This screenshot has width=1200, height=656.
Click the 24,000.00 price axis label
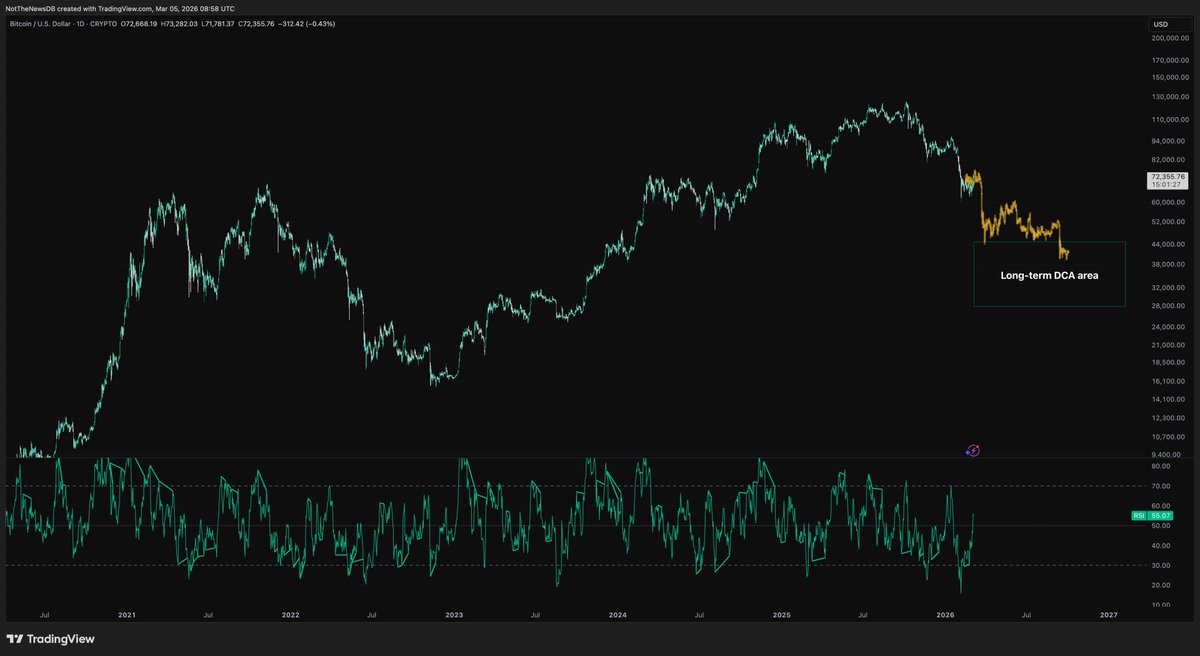pyautogui.click(x=1168, y=328)
